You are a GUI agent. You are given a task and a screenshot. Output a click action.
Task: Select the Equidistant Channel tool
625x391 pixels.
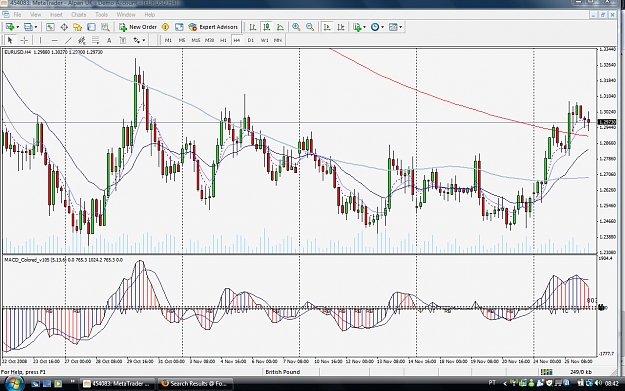click(82, 40)
